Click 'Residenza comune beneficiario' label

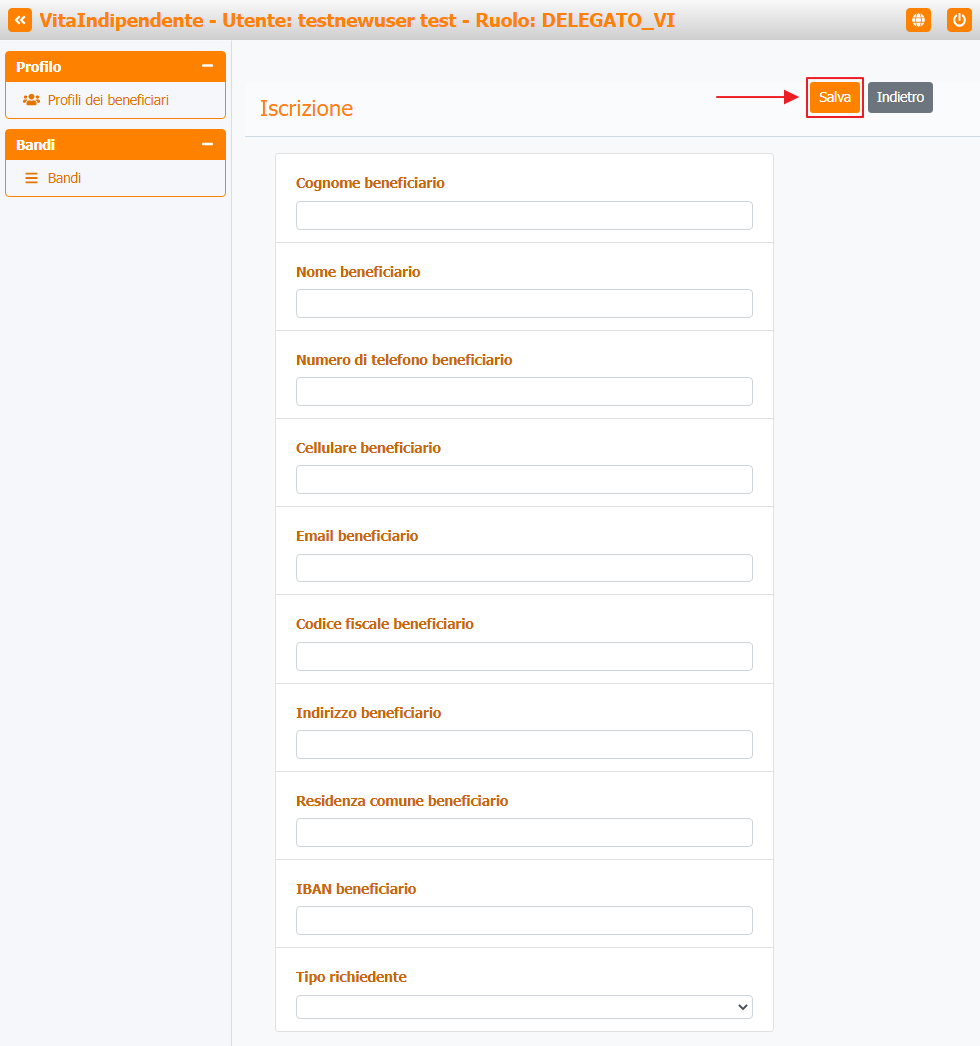pos(402,801)
